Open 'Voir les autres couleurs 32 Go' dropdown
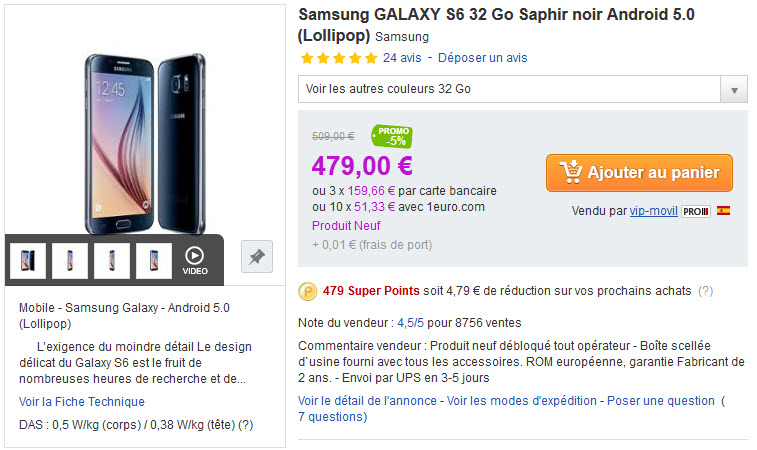 pos(522,89)
